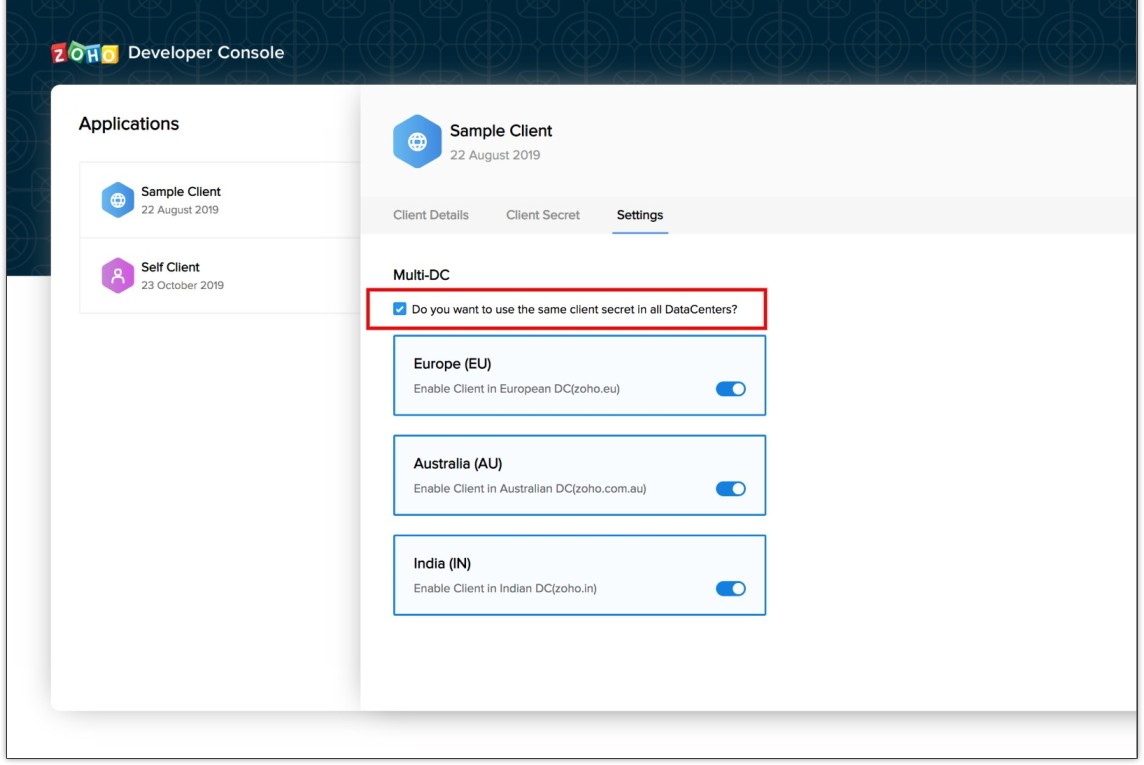Click the Self Client purple person icon
Screen dimensions: 1144x765
117,275
